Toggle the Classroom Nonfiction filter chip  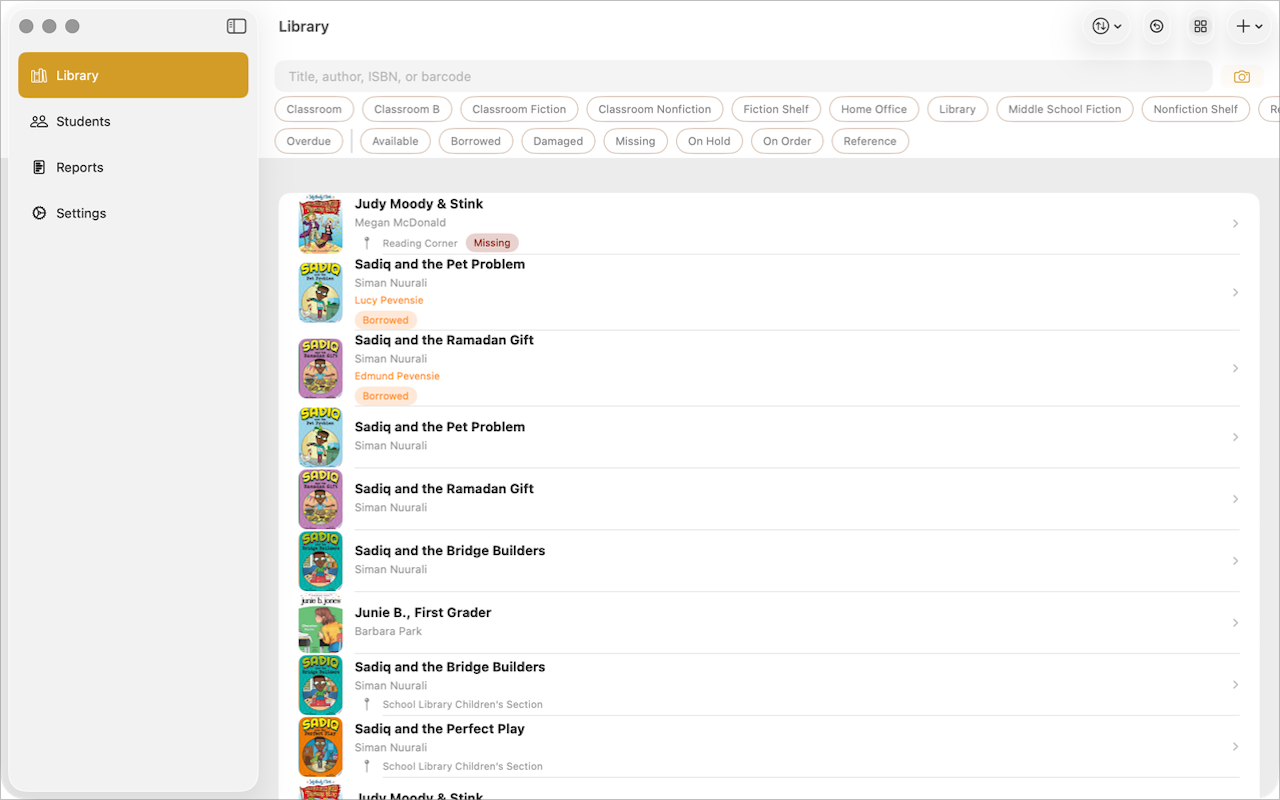pyautogui.click(x=655, y=109)
